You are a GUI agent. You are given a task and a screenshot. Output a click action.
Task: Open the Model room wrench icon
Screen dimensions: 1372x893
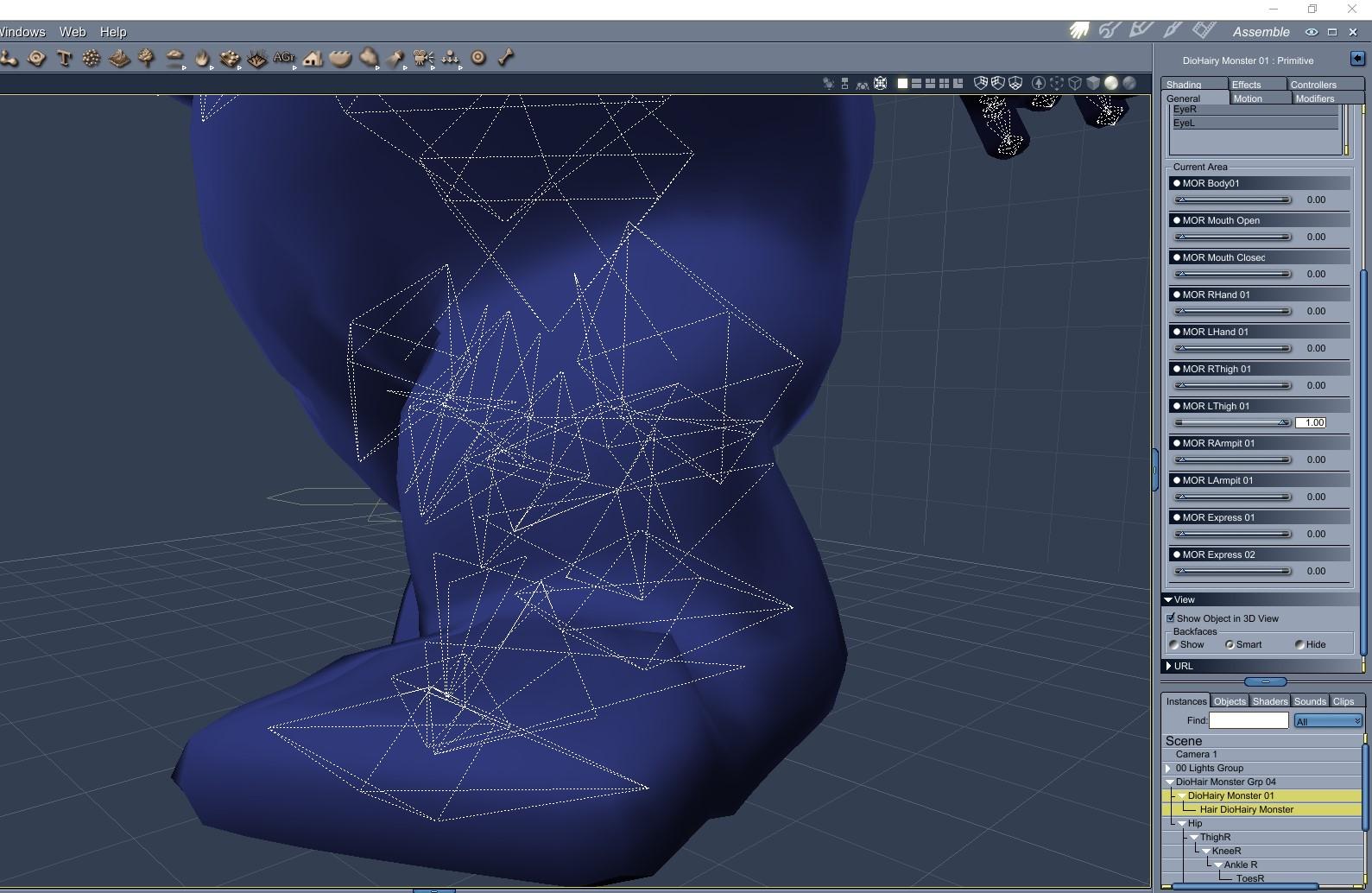point(1110,31)
